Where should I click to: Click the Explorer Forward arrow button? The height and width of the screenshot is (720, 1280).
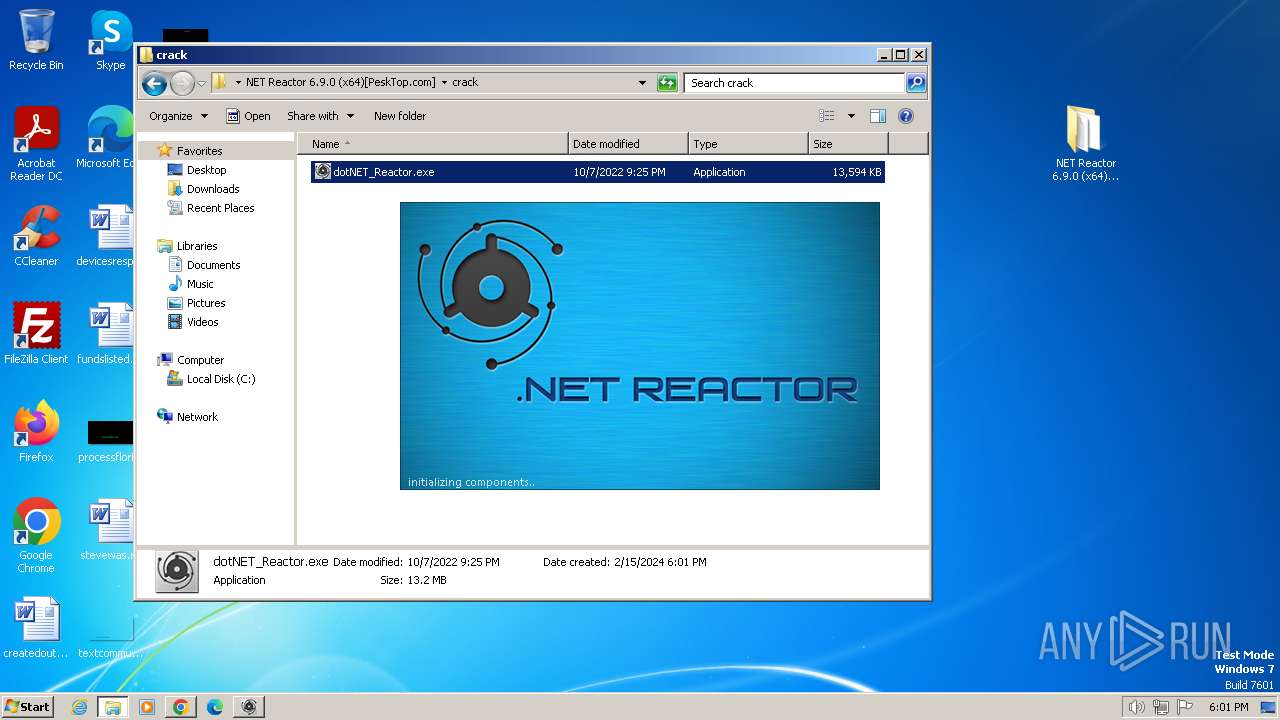[182, 83]
